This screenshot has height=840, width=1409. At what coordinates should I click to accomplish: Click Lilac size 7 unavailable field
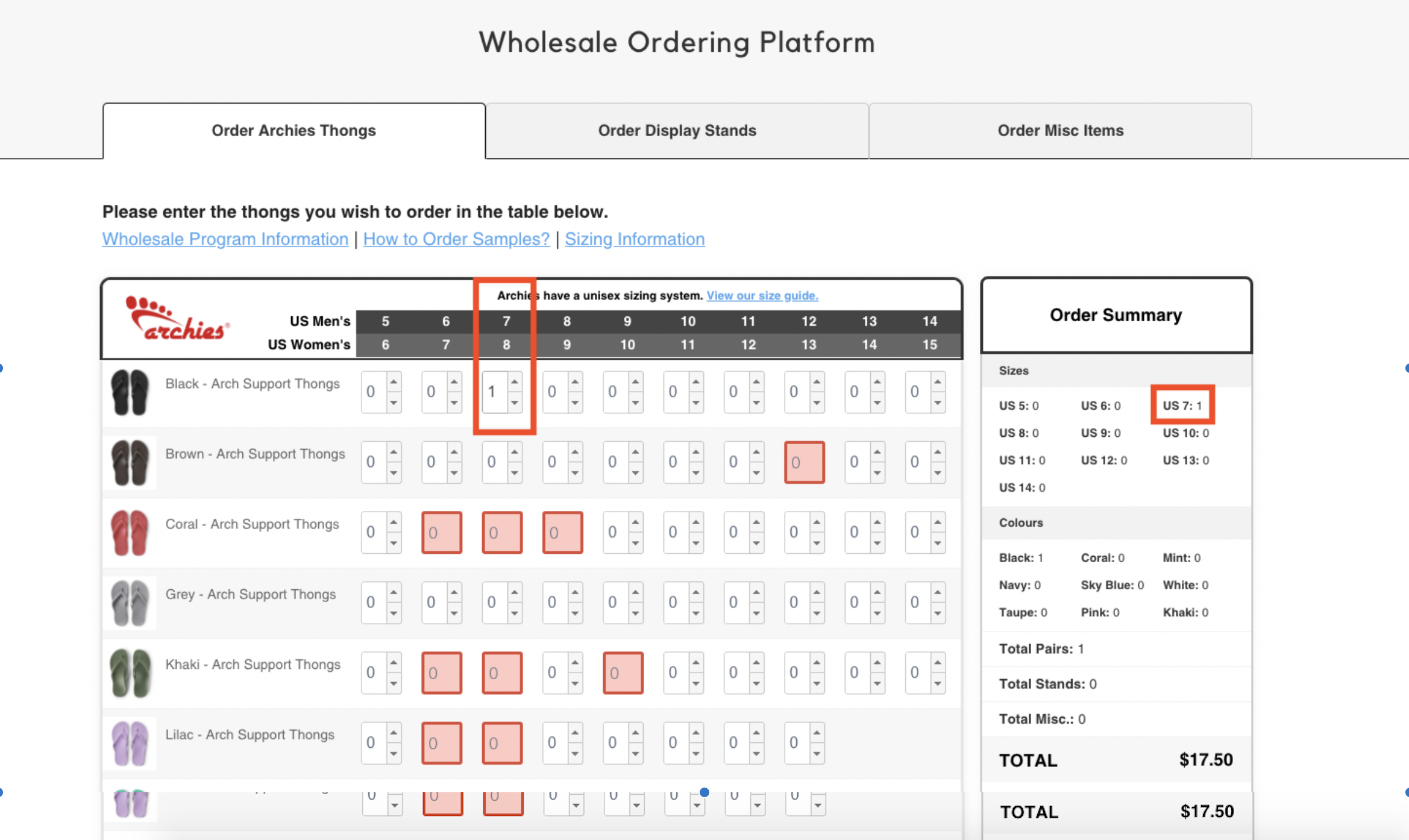[x=502, y=743]
